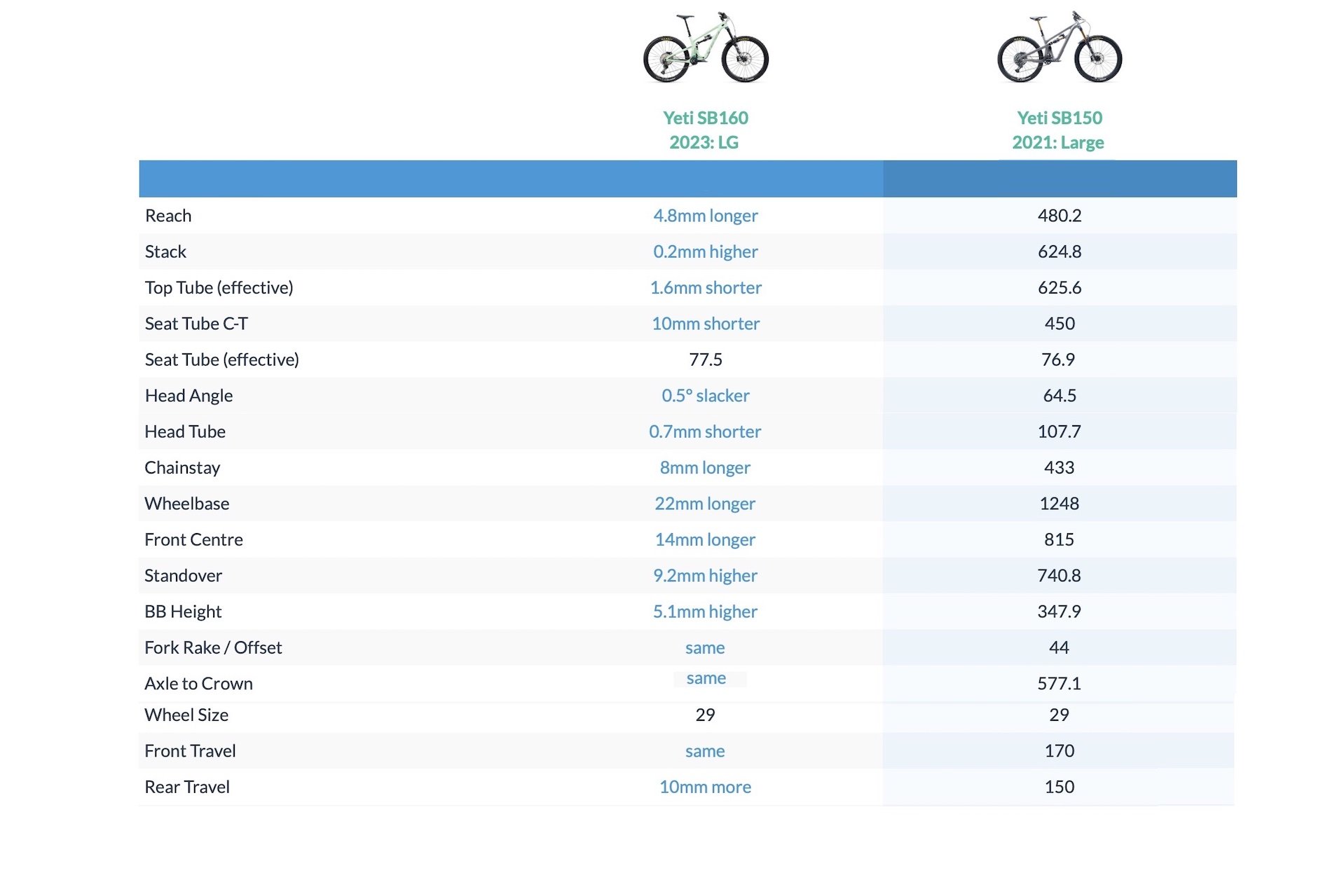Click the '0.5° slacker' value

click(706, 396)
